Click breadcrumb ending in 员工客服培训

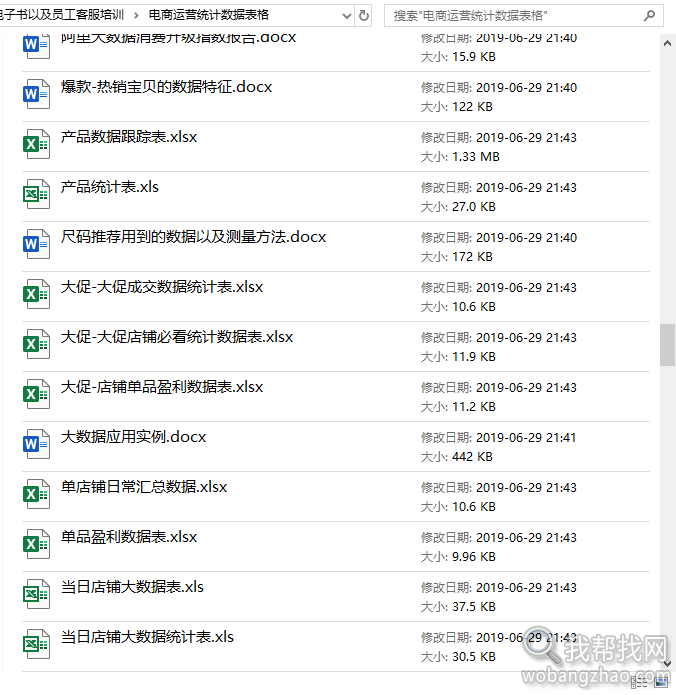coord(62,15)
